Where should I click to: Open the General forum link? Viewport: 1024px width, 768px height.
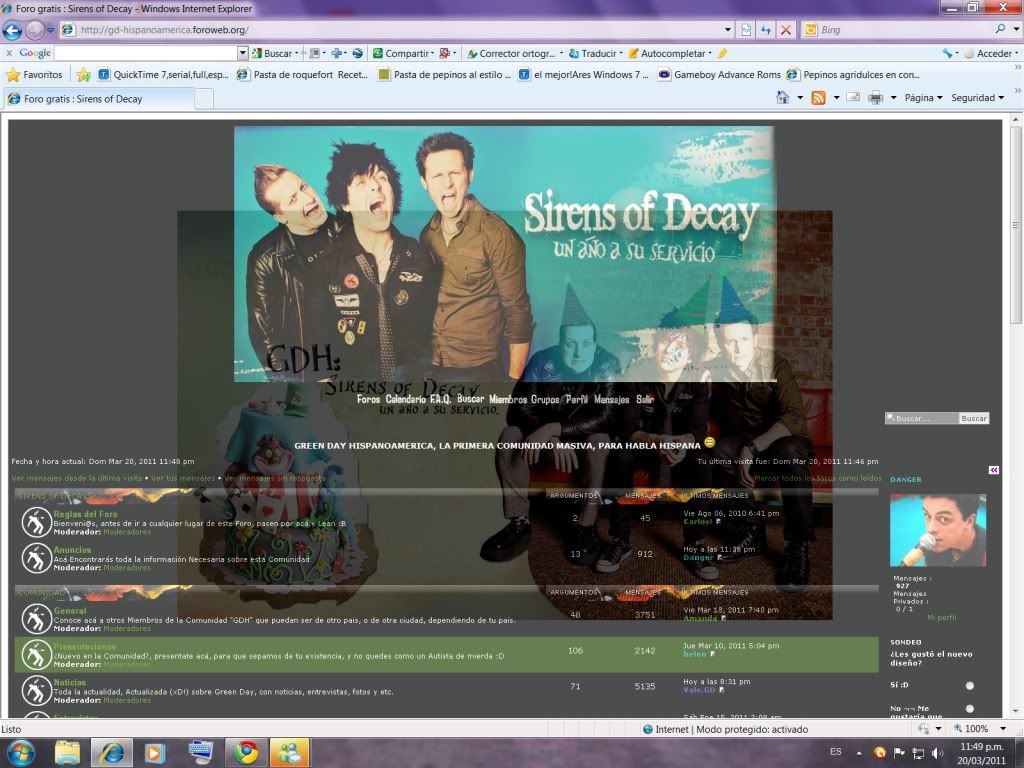tap(70, 611)
